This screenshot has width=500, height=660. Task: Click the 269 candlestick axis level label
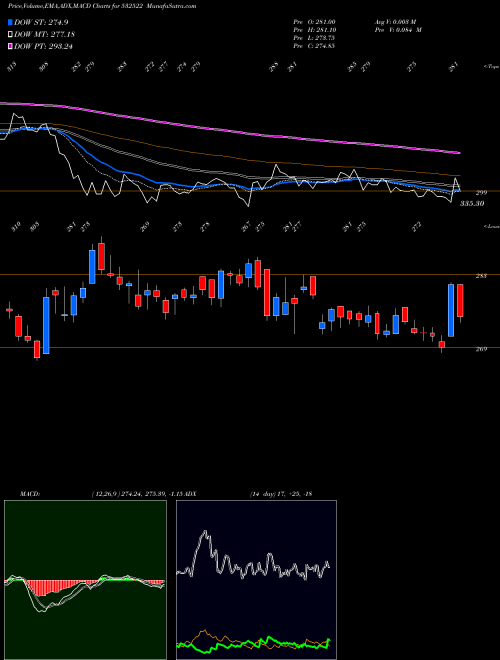(481, 349)
